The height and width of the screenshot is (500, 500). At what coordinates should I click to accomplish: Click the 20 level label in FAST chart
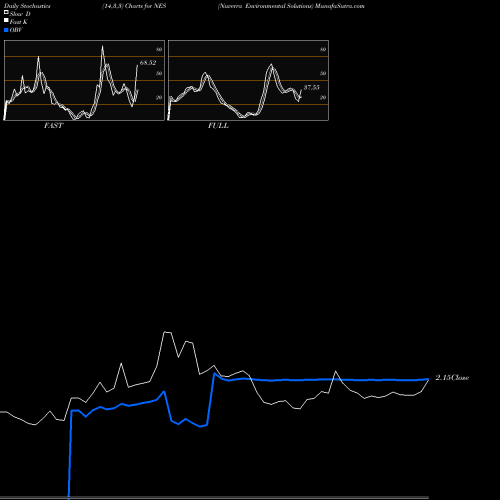pyautogui.click(x=159, y=97)
